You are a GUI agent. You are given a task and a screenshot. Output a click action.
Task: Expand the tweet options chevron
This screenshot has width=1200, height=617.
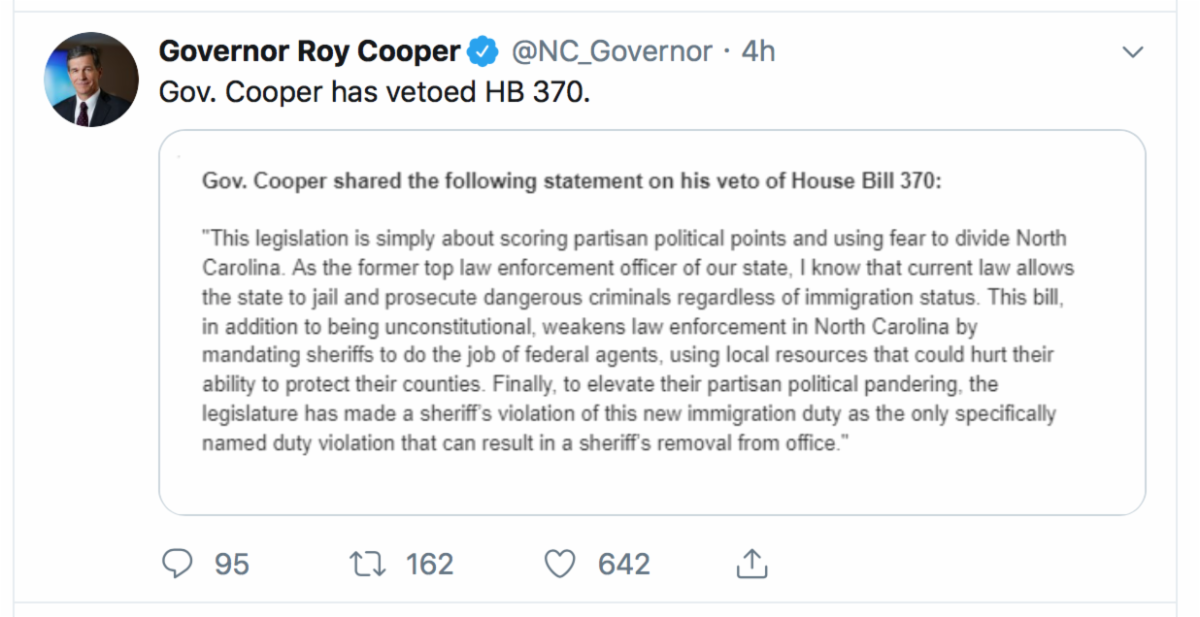(1133, 52)
